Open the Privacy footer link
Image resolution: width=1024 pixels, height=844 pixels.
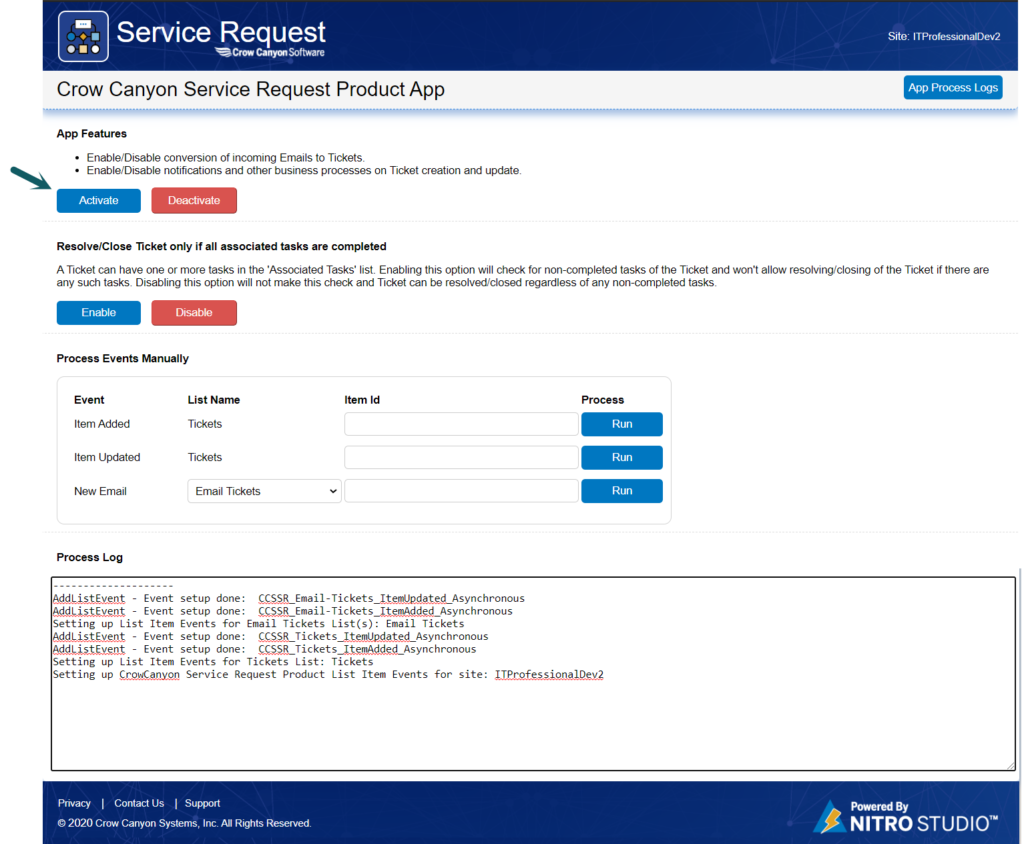tap(74, 803)
